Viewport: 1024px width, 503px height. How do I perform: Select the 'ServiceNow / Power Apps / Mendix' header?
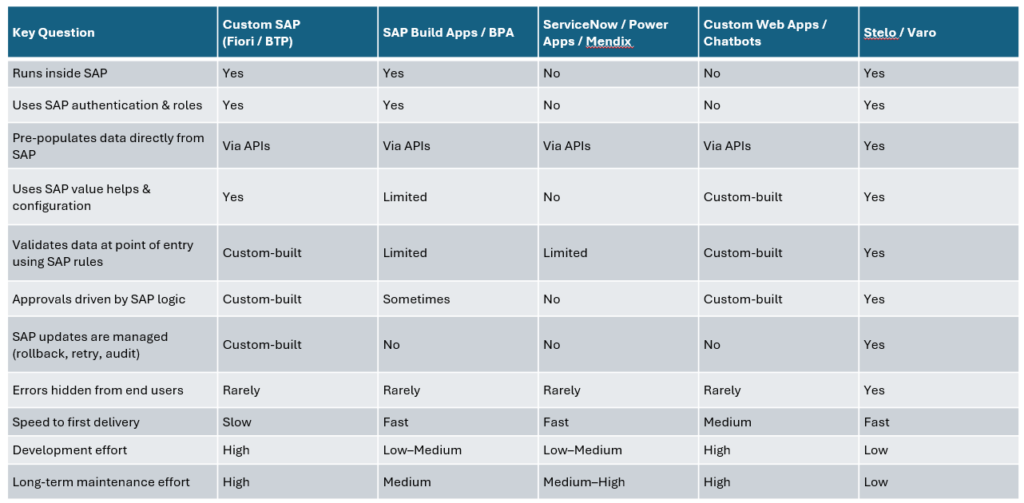(x=605, y=32)
